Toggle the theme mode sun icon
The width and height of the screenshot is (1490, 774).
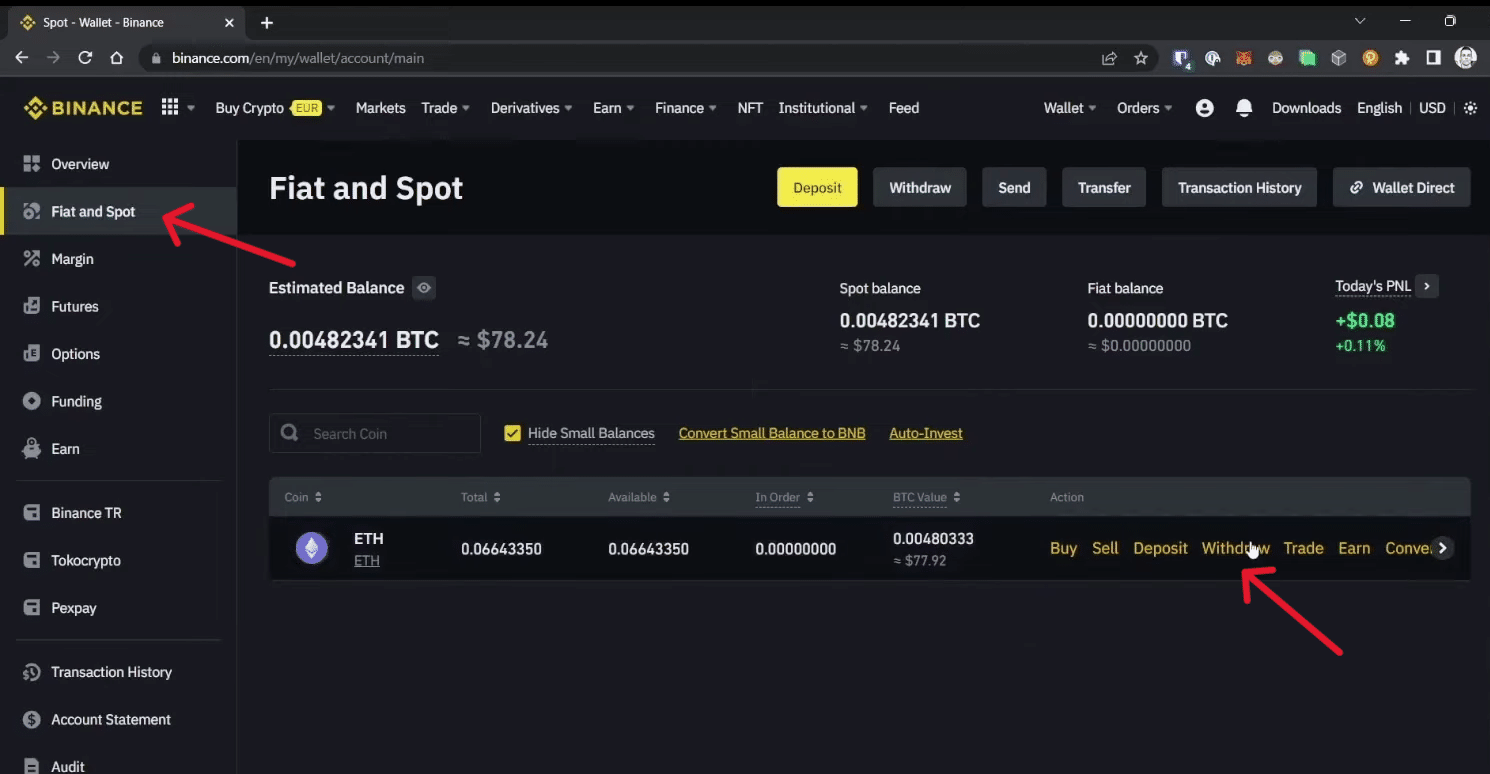(x=1470, y=108)
